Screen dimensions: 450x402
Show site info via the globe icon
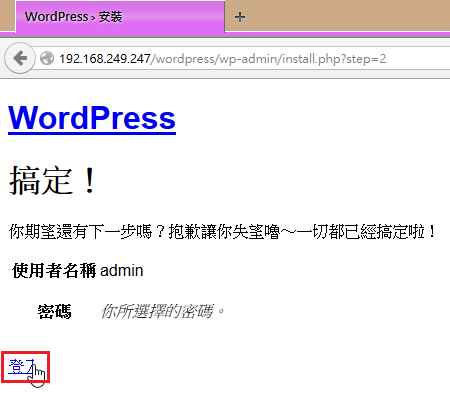pyautogui.click(x=47, y=58)
